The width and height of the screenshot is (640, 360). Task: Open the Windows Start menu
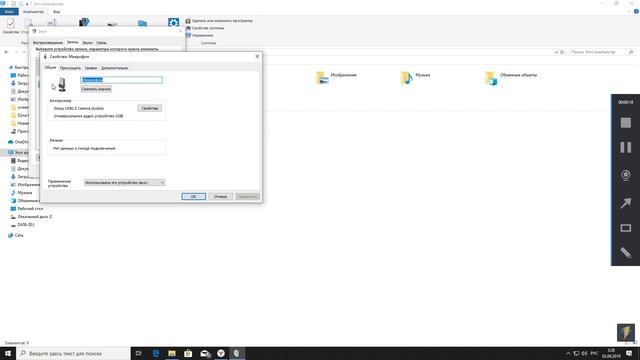point(8,353)
